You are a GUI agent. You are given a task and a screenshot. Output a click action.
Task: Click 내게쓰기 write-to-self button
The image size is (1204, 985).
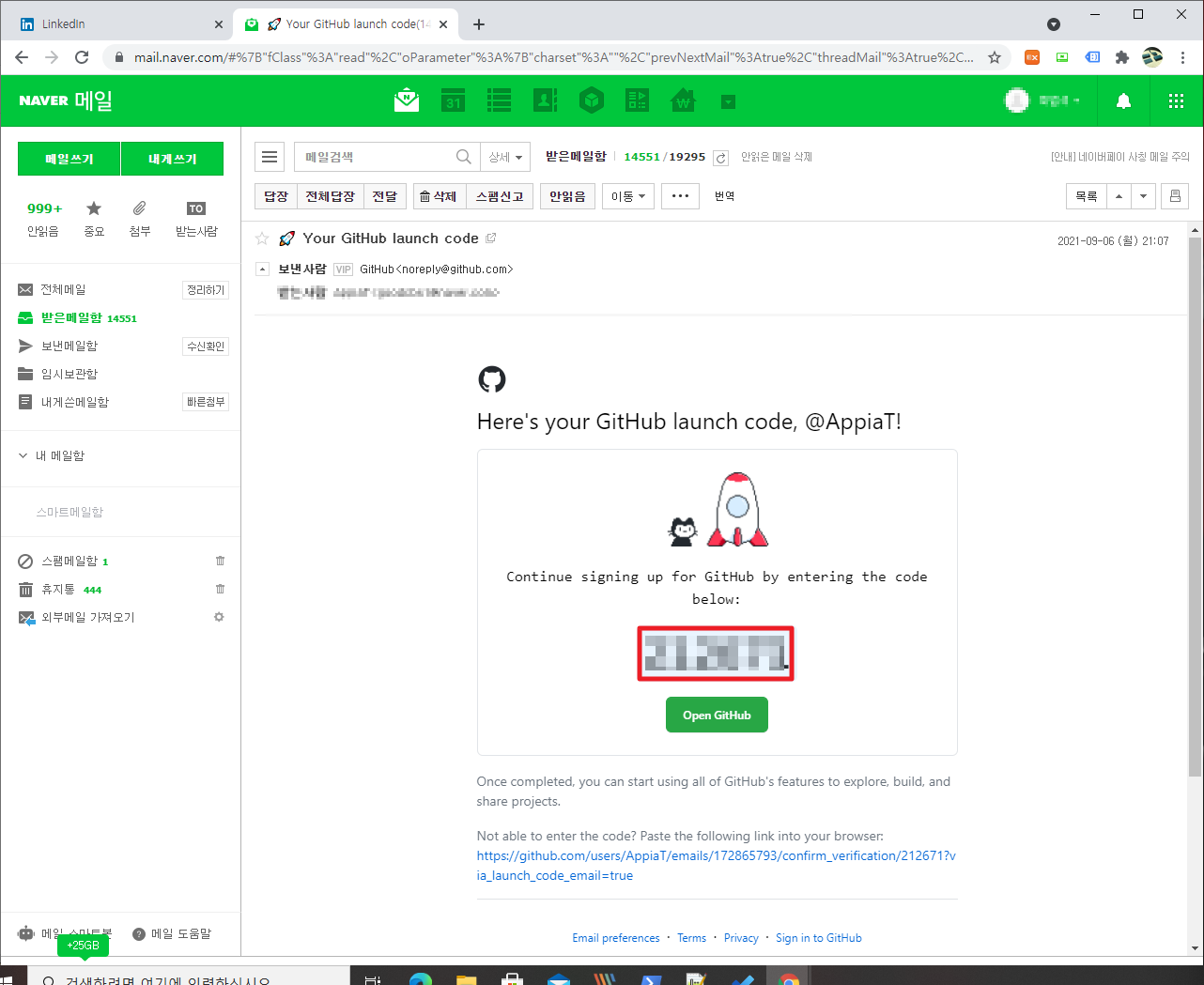[173, 159]
